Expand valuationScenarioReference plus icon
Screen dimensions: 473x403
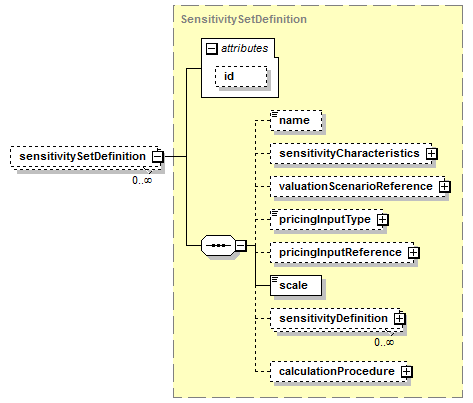[x=444, y=186]
